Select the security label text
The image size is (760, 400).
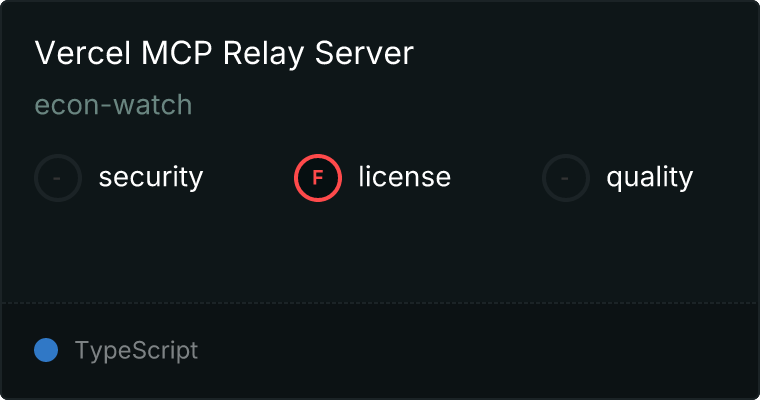[151, 177]
